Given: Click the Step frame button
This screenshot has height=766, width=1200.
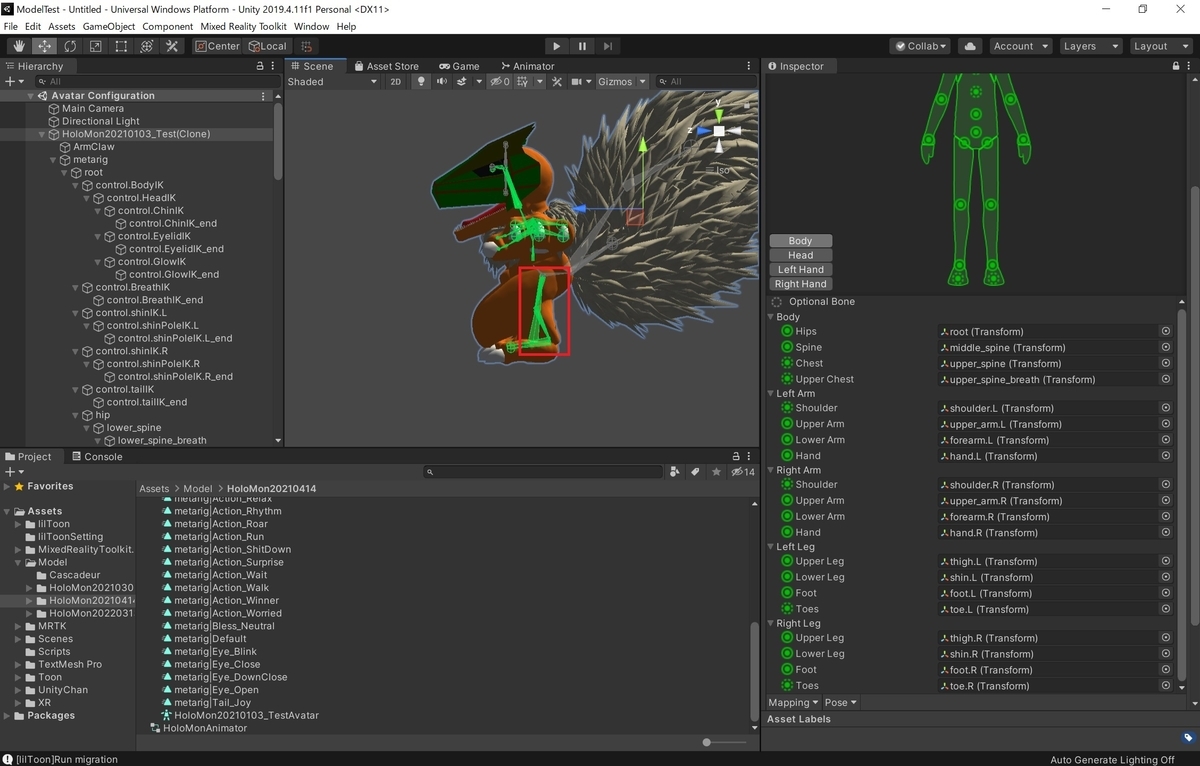Looking at the screenshot, I should click(608, 46).
